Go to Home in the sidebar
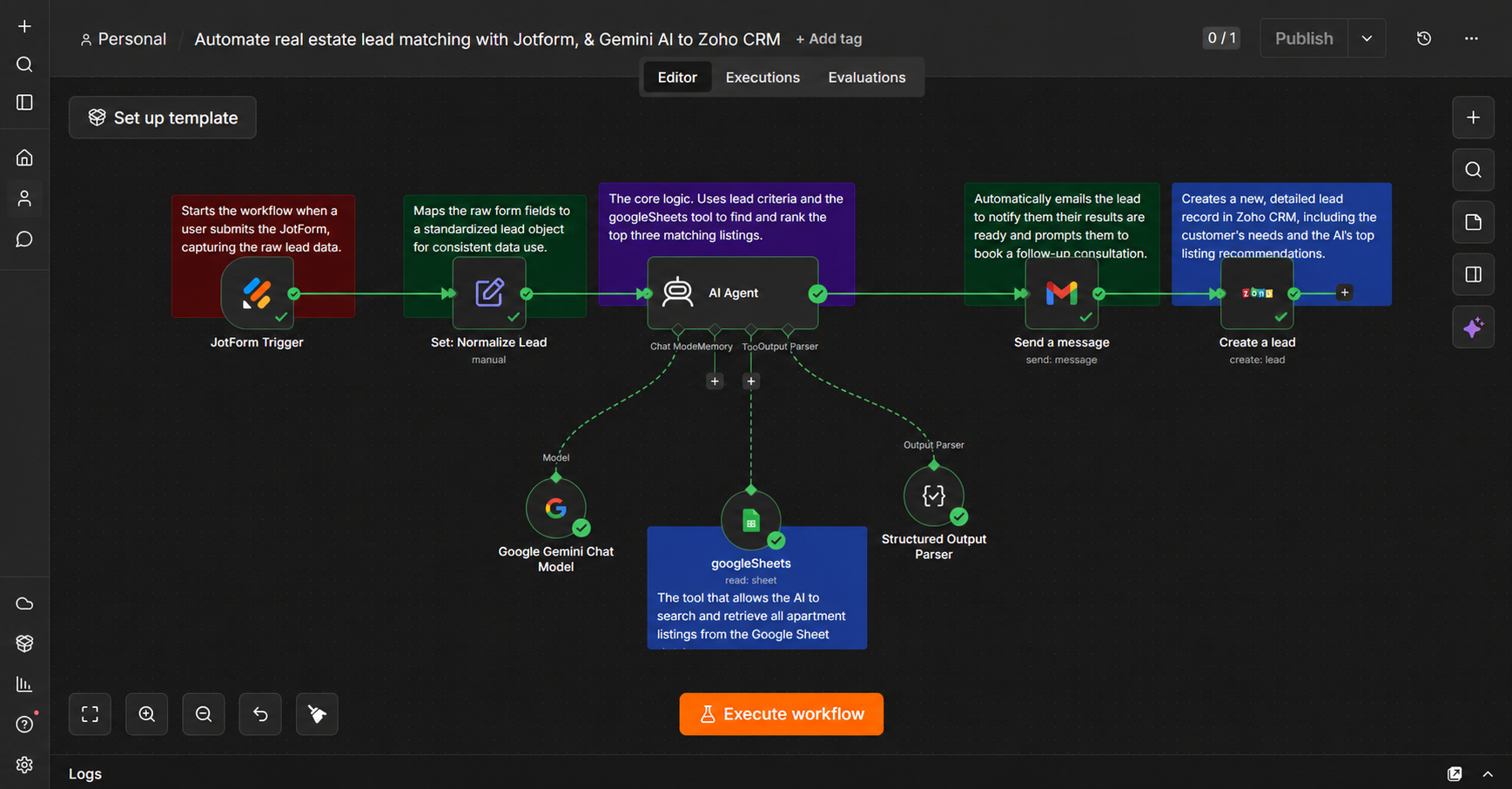 24,158
